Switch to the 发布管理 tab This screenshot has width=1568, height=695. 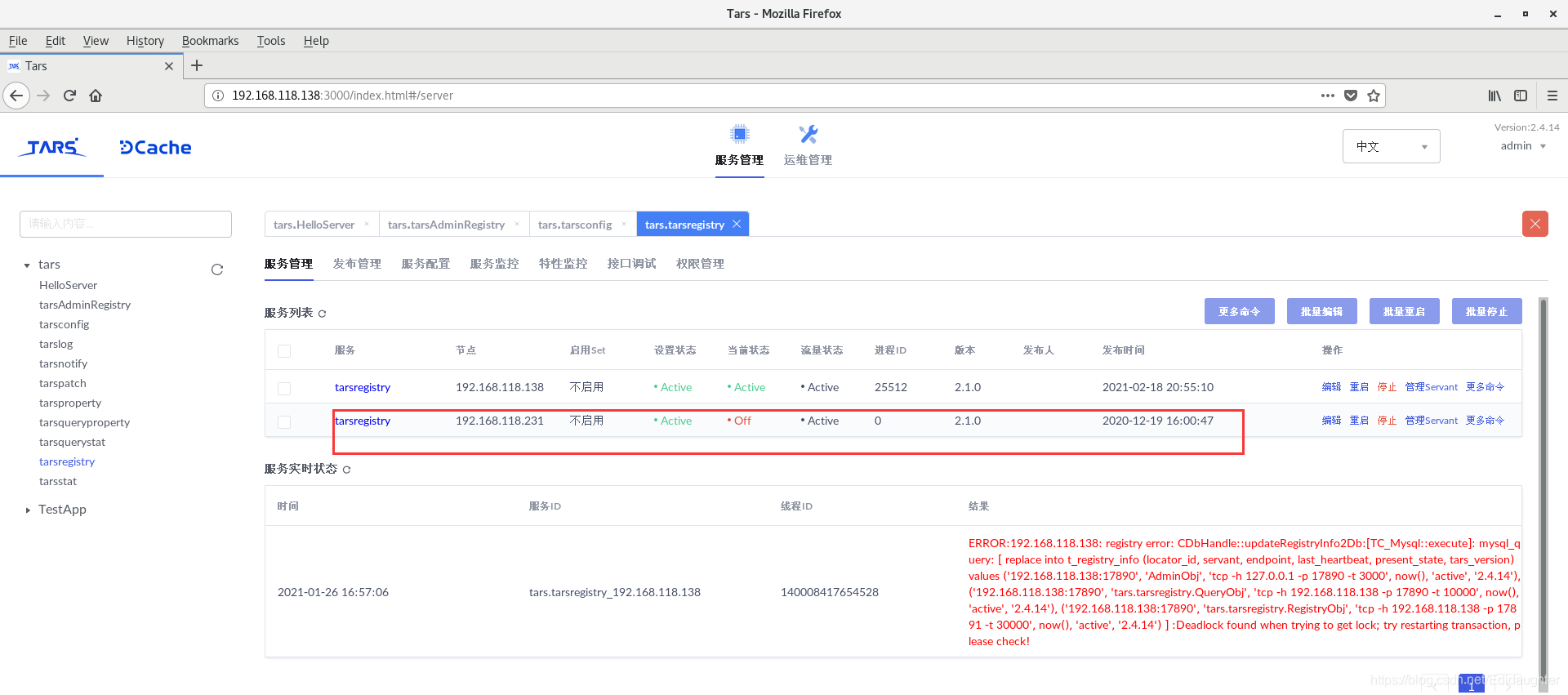(x=357, y=264)
